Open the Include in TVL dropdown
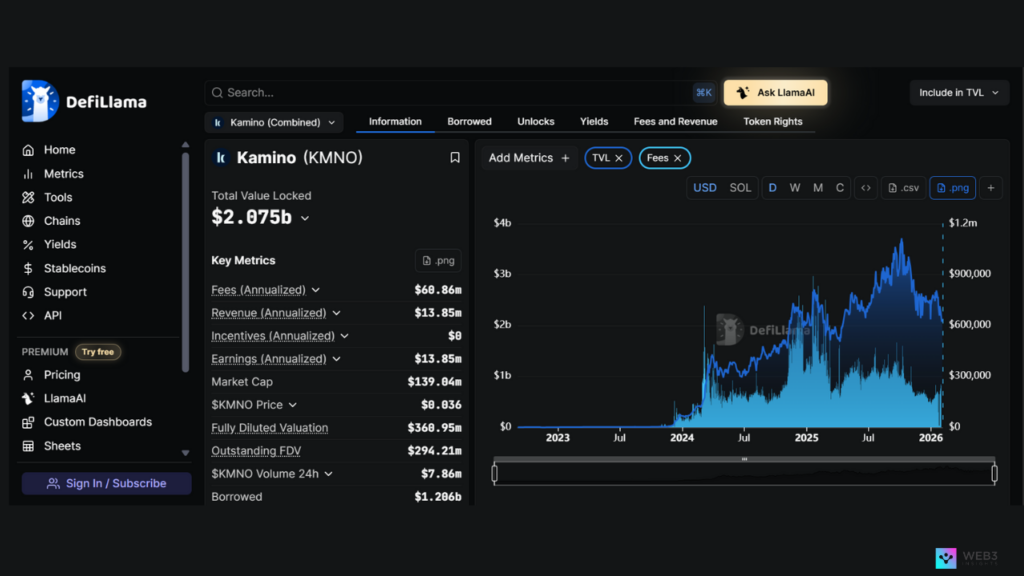The image size is (1024, 576). pos(958,93)
